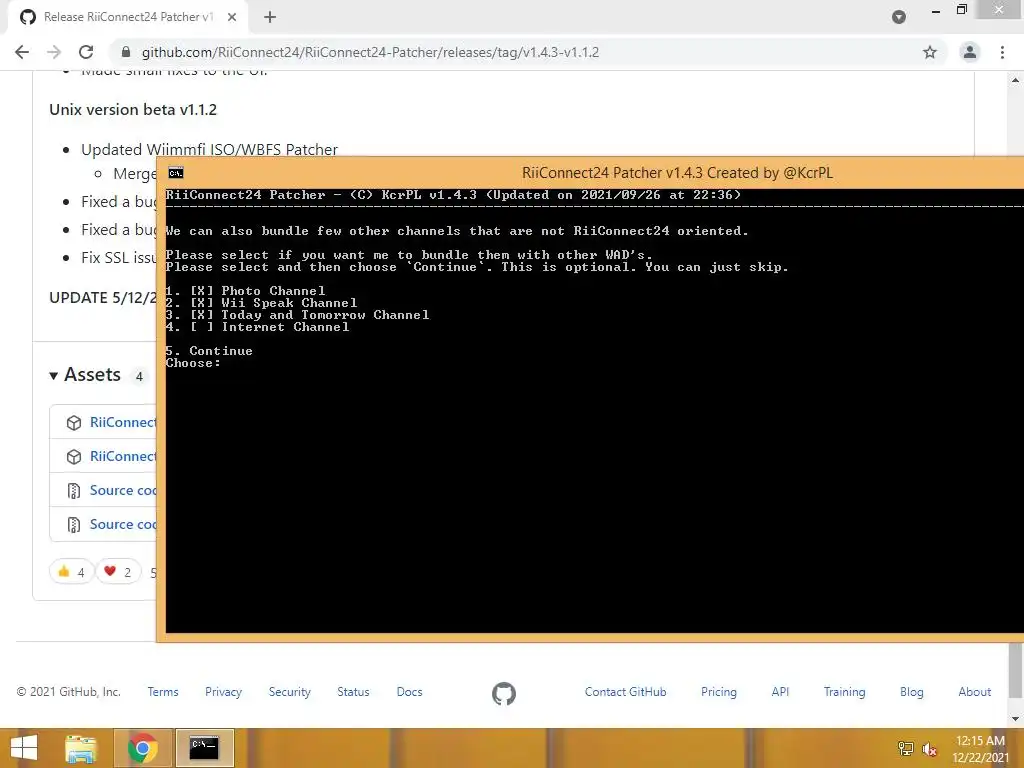Click "3. [X] Today and Tomorrow Channel" line
This screenshot has width=1024, height=768.
tap(297, 315)
